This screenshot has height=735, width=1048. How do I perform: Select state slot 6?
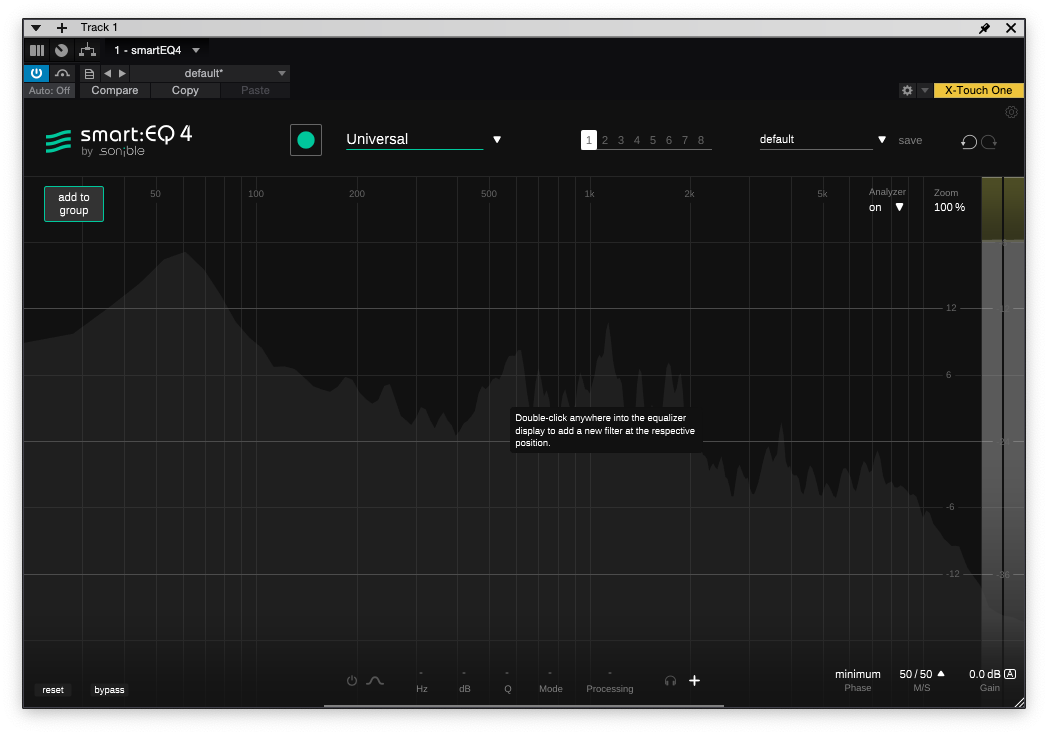pos(669,140)
